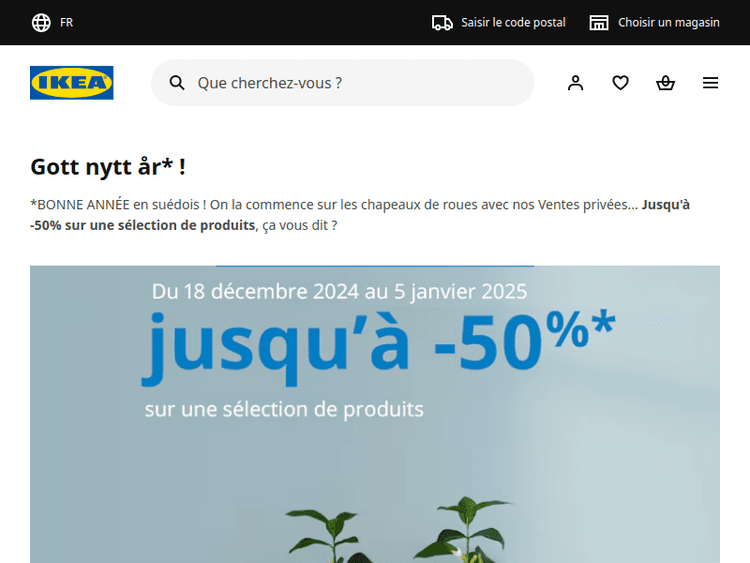Click the globe language icon
750x563 pixels.
pyautogui.click(x=41, y=22)
